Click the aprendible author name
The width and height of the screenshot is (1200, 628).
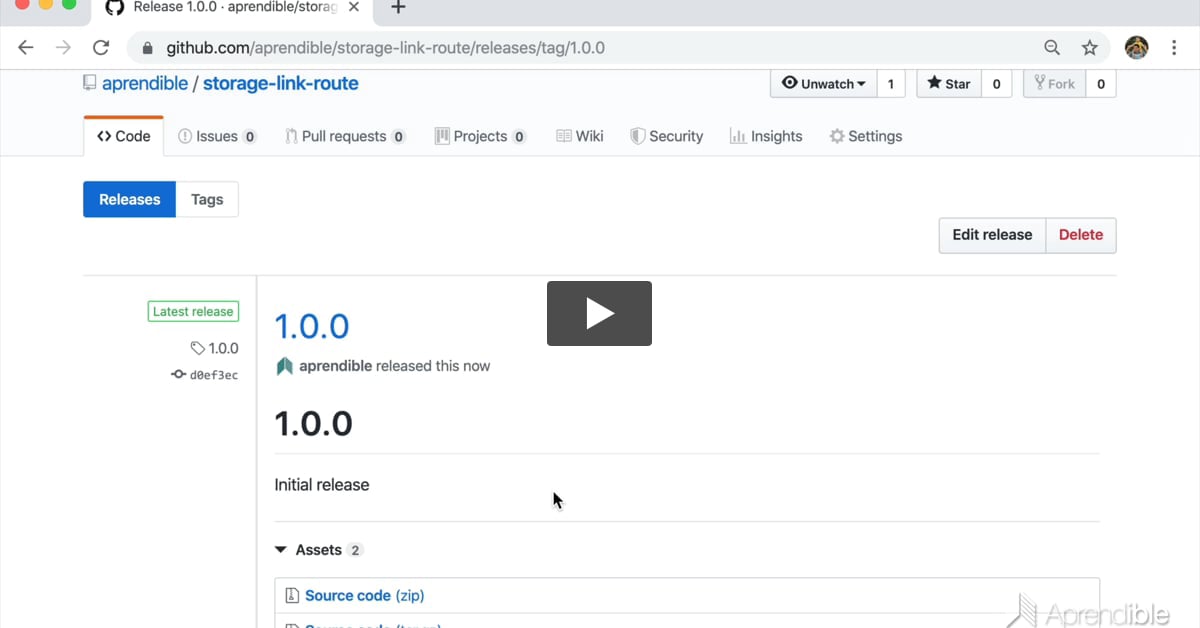pos(336,366)
